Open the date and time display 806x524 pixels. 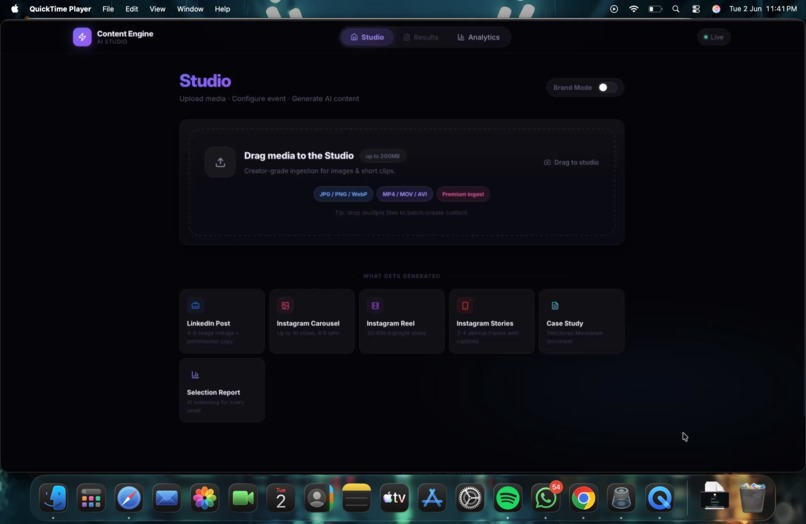[763, 9]
